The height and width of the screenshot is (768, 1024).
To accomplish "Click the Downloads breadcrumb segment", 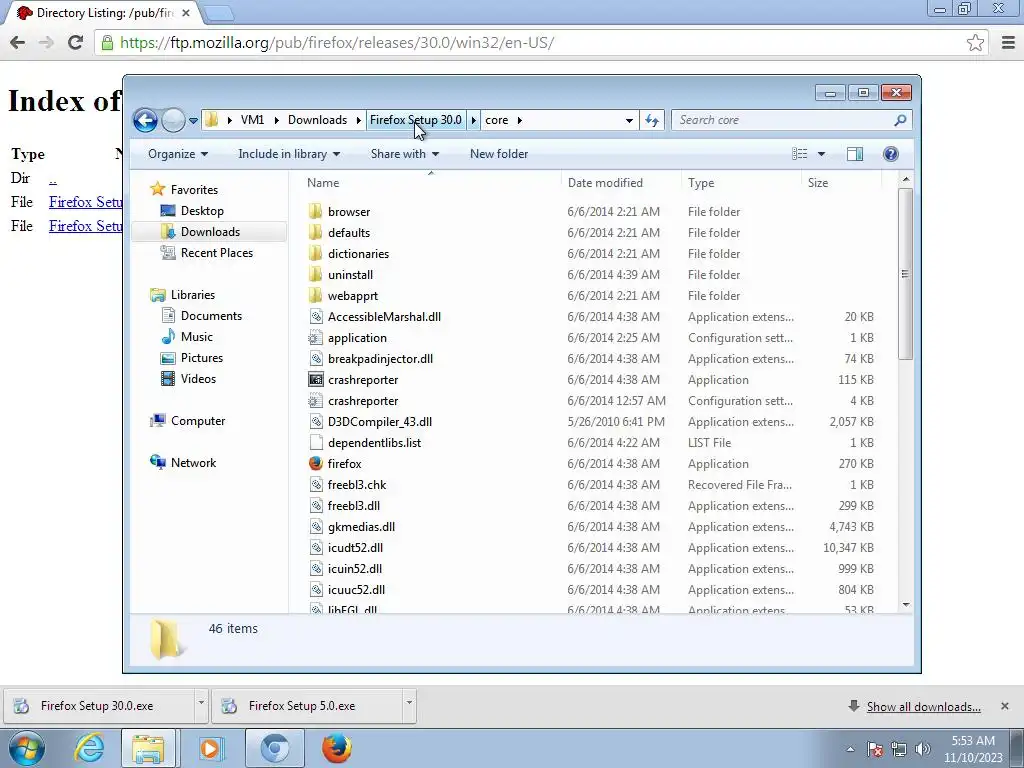I will [317, 120].
